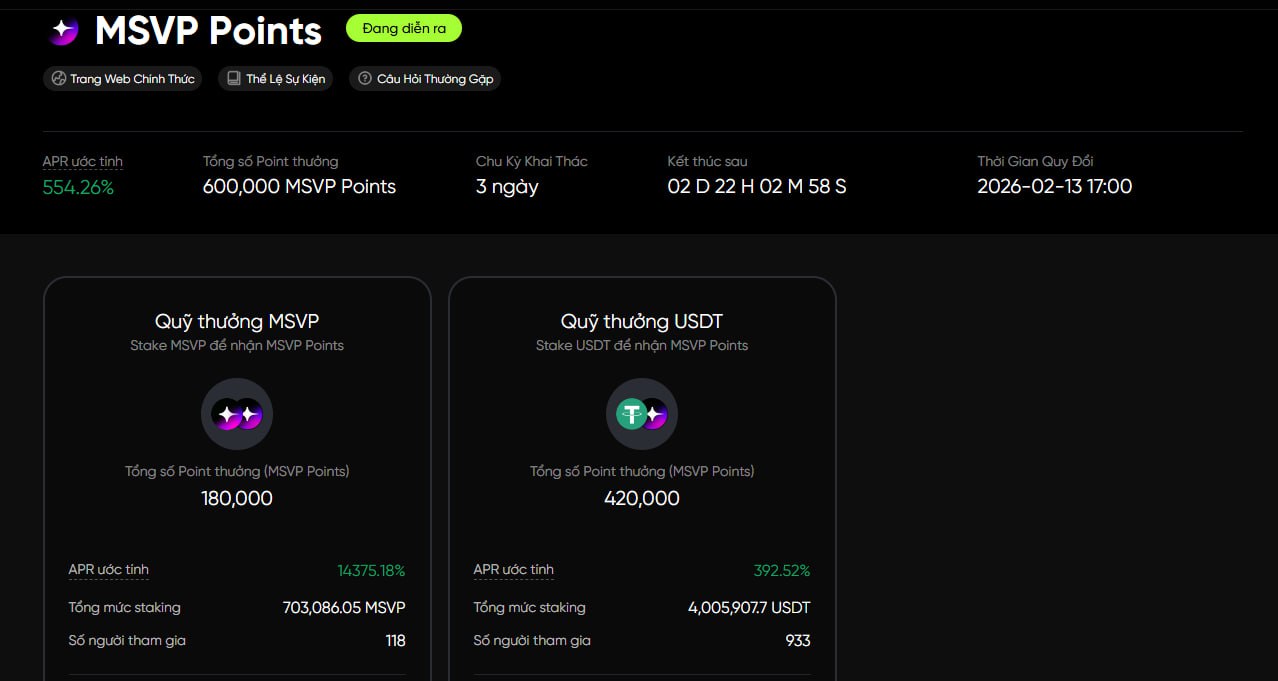
Task: Click APR ước tính label in USDT pool
Action: 513,570
